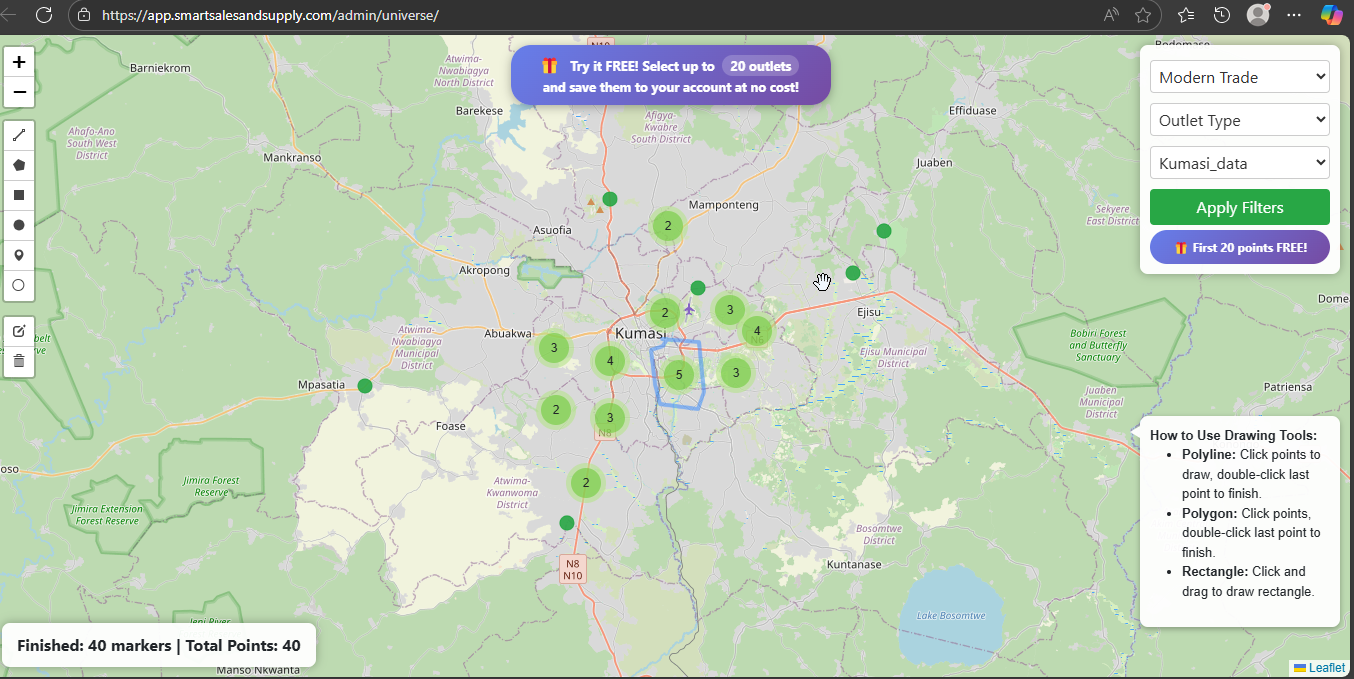
Task: Activate the Edit layers tool
Action: coord(19,330)
